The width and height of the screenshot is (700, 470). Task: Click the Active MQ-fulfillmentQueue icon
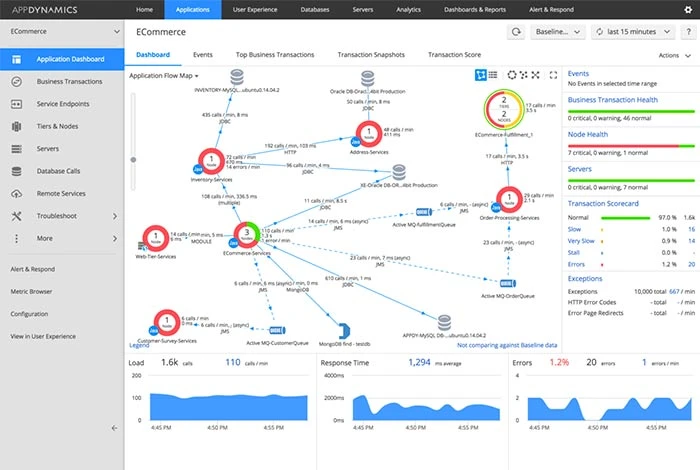(x=424, y=212)
